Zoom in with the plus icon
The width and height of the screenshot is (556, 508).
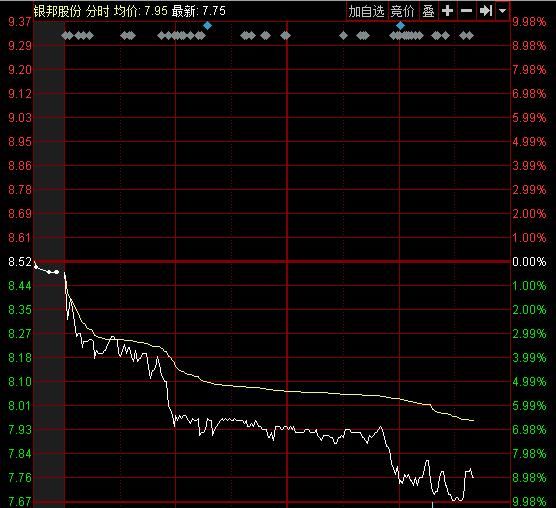pyautogui.click(x=447, y=11)
